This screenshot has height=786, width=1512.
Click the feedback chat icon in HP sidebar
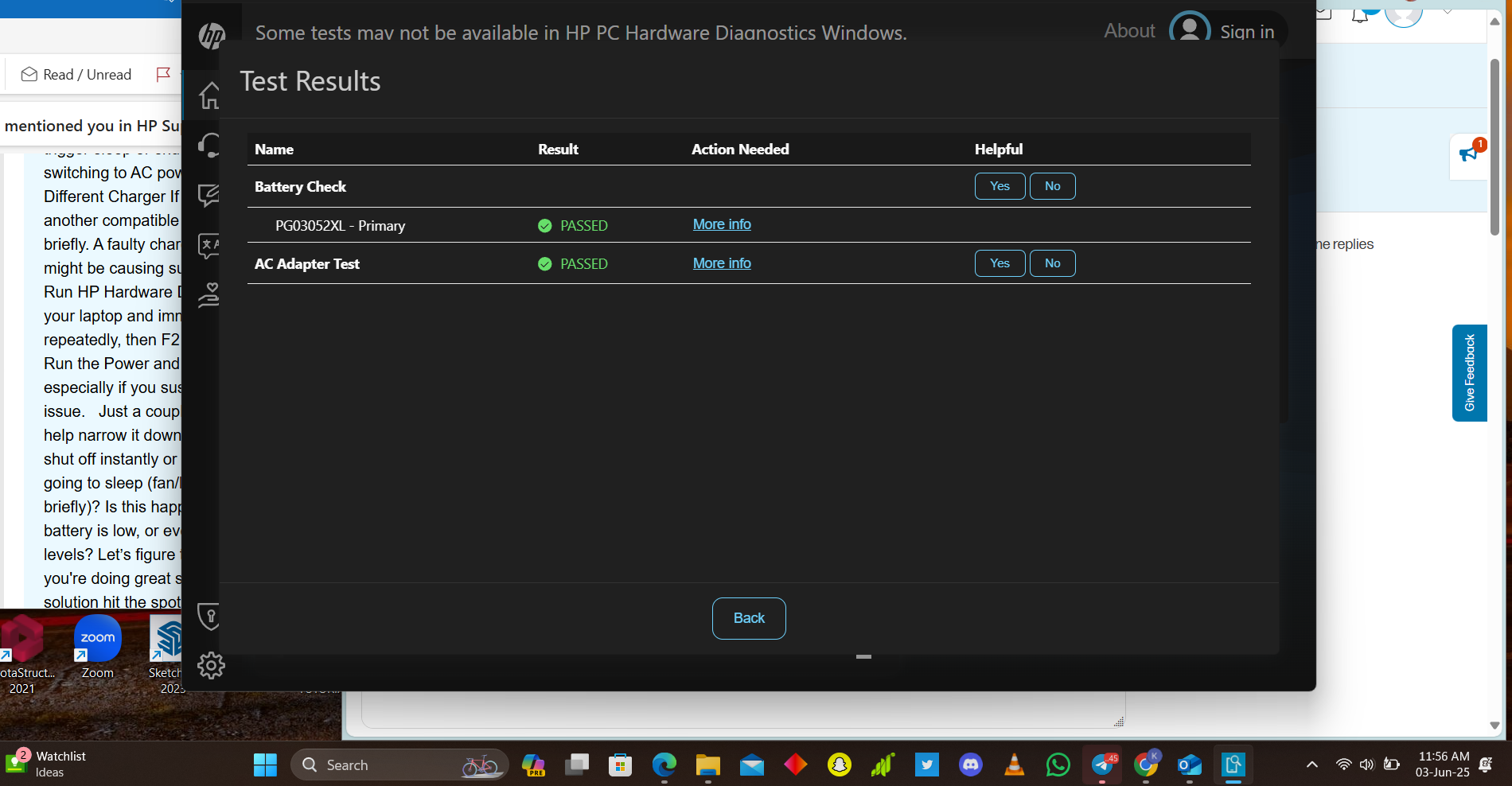pyautogui.click(x=209, y=195)
